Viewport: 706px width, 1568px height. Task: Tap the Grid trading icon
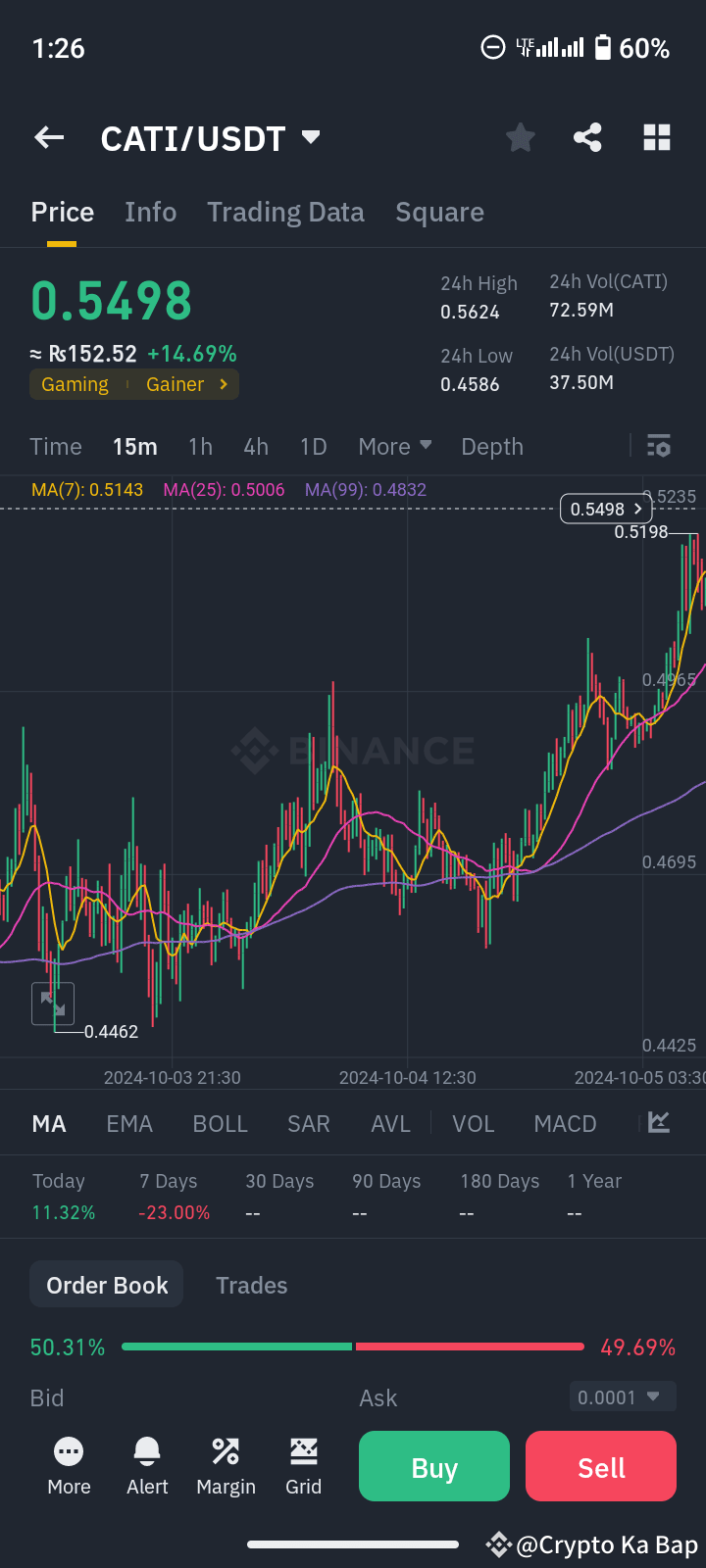pos(304,1465)
